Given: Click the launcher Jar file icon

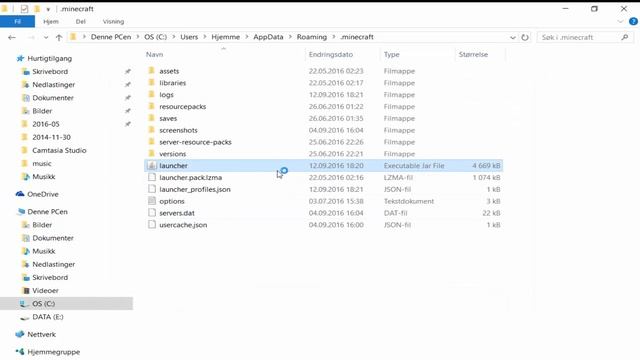Looking at the screenshot, I should pyautogui.click(x=152, y=165).
